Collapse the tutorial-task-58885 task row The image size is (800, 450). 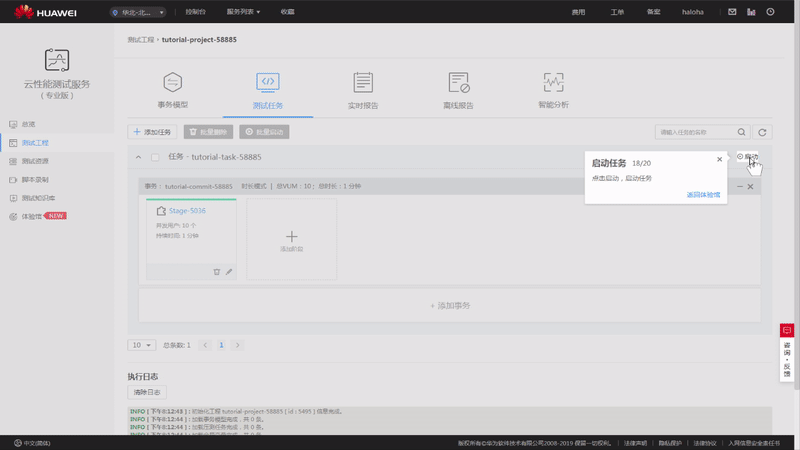[138, 157]
